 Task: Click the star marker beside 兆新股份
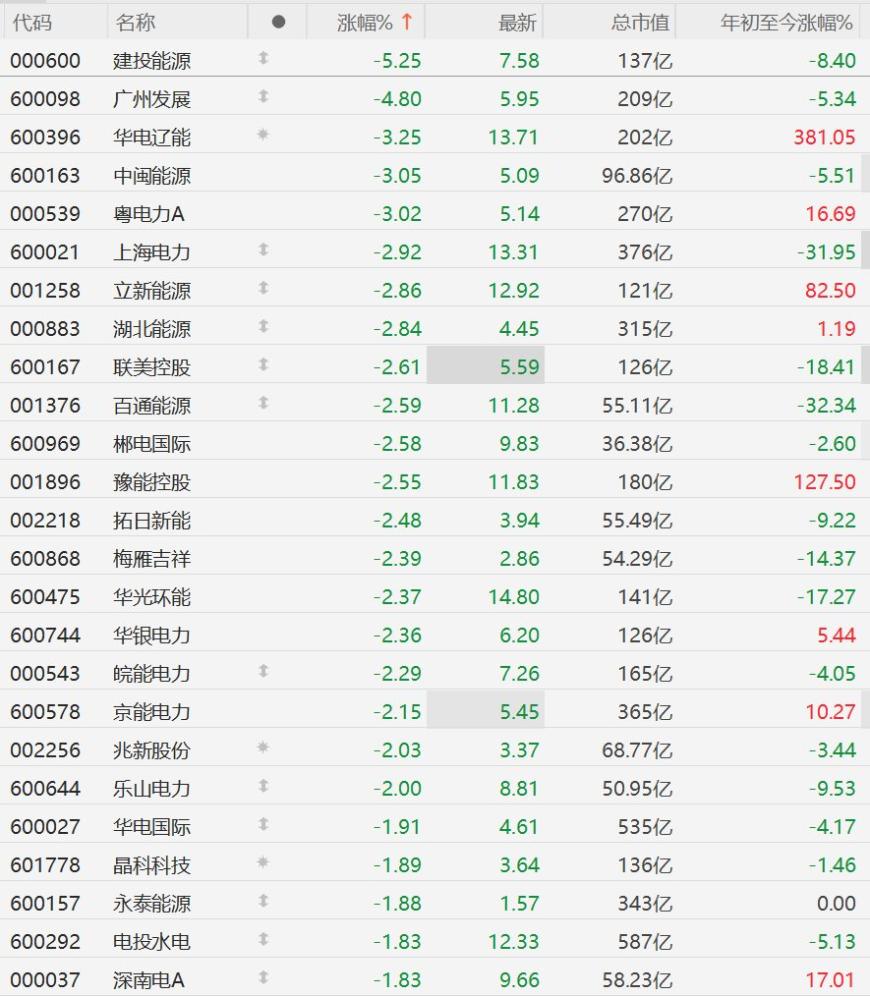click(263, 748)
